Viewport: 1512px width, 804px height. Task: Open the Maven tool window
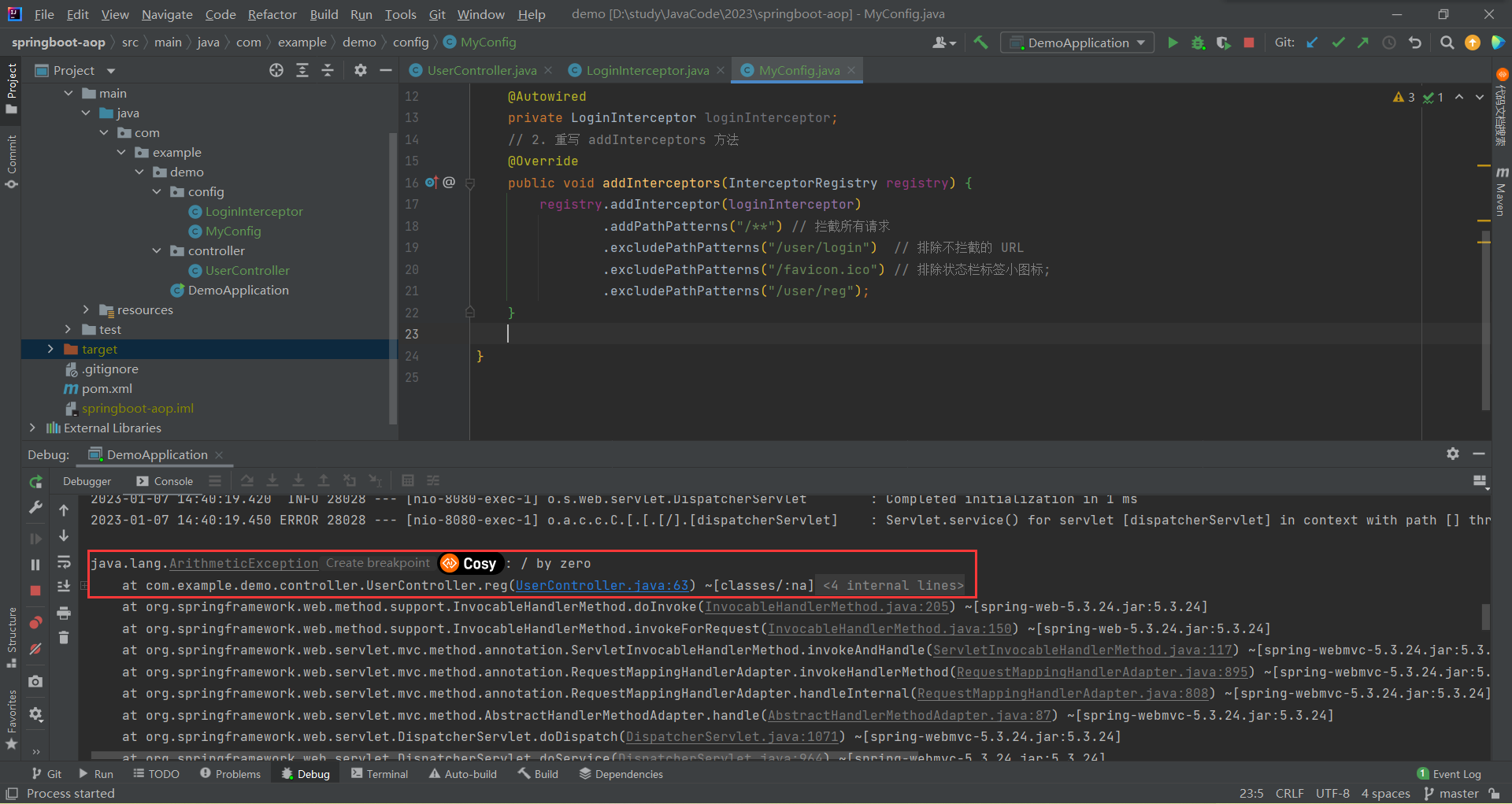click(x=1501, y=191)
